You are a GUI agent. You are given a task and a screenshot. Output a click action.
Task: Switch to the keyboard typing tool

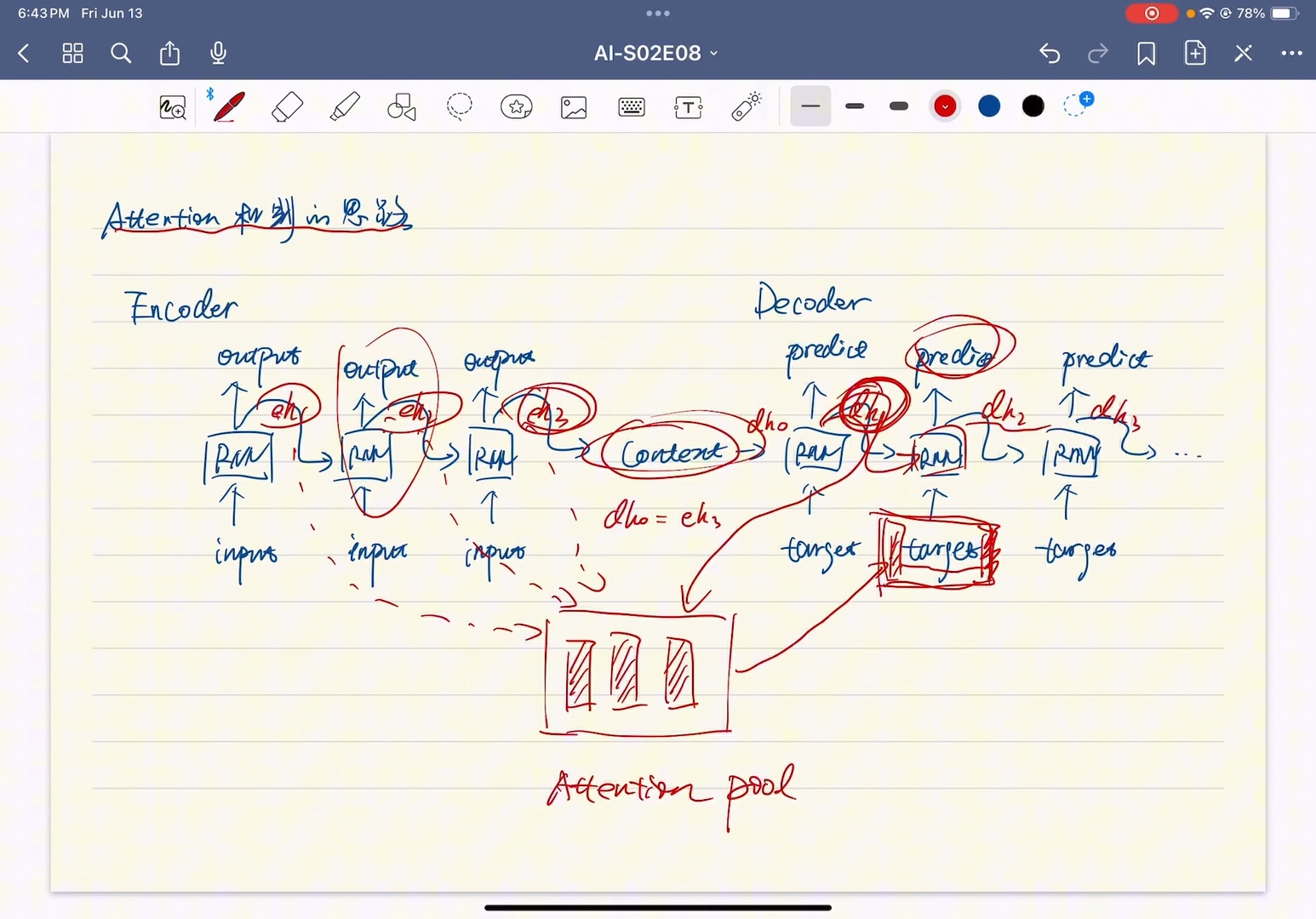632,107
